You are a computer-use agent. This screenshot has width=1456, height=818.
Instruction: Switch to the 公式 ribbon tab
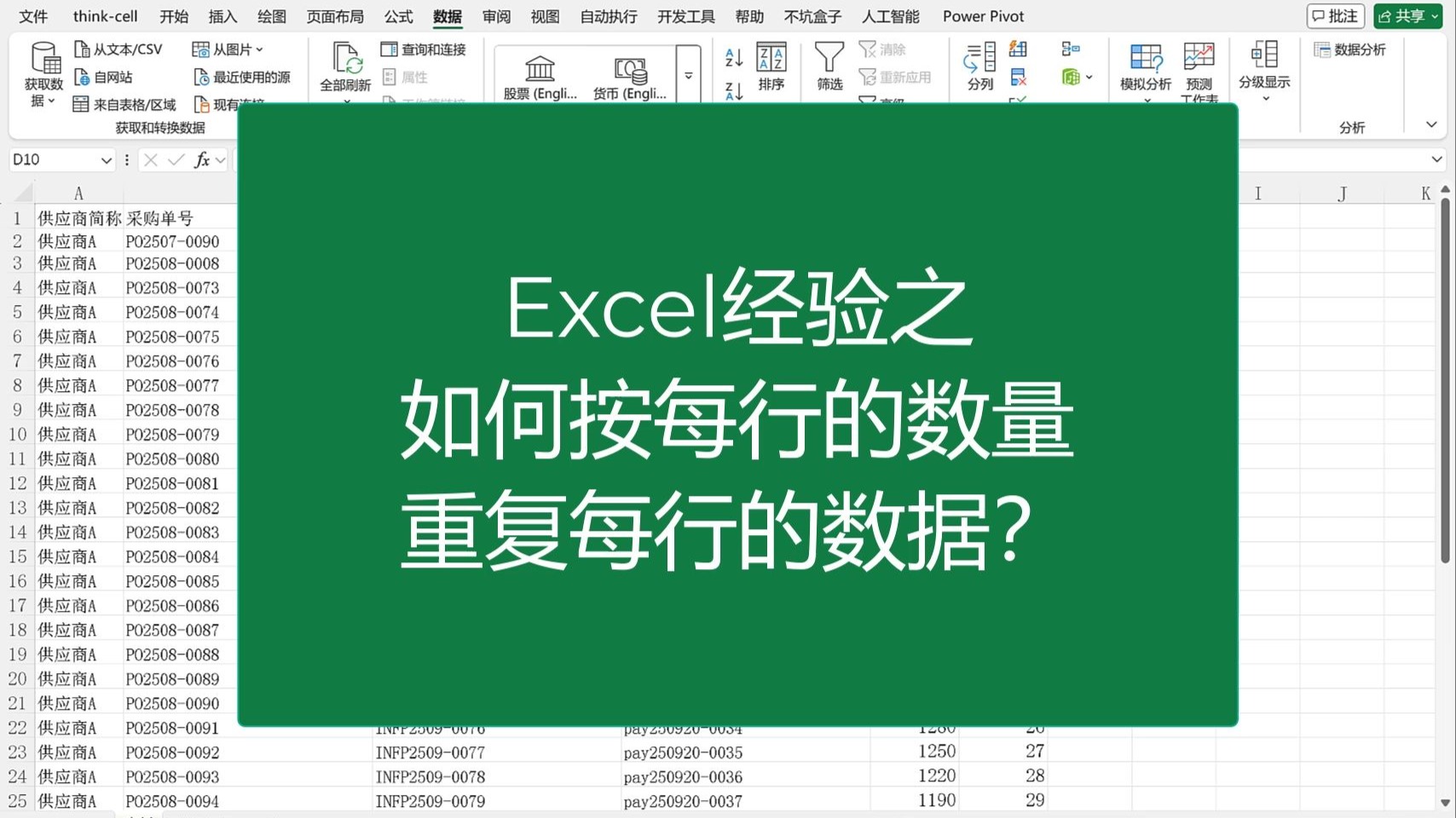(x=397, y=16)
